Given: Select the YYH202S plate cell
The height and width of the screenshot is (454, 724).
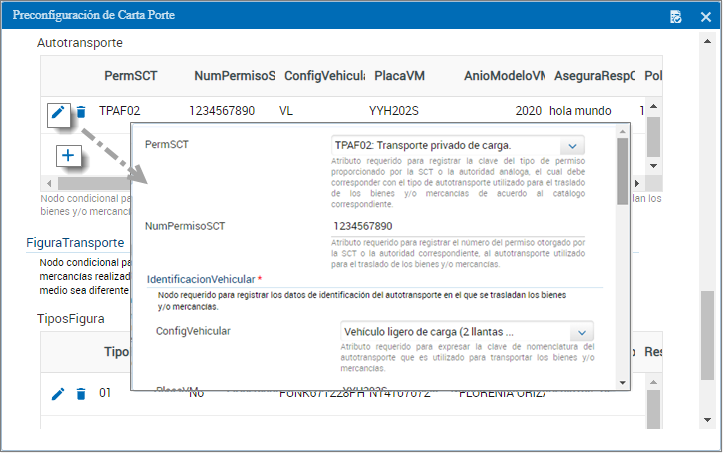Looking at the screenshot, I should [x=392, y=112].
